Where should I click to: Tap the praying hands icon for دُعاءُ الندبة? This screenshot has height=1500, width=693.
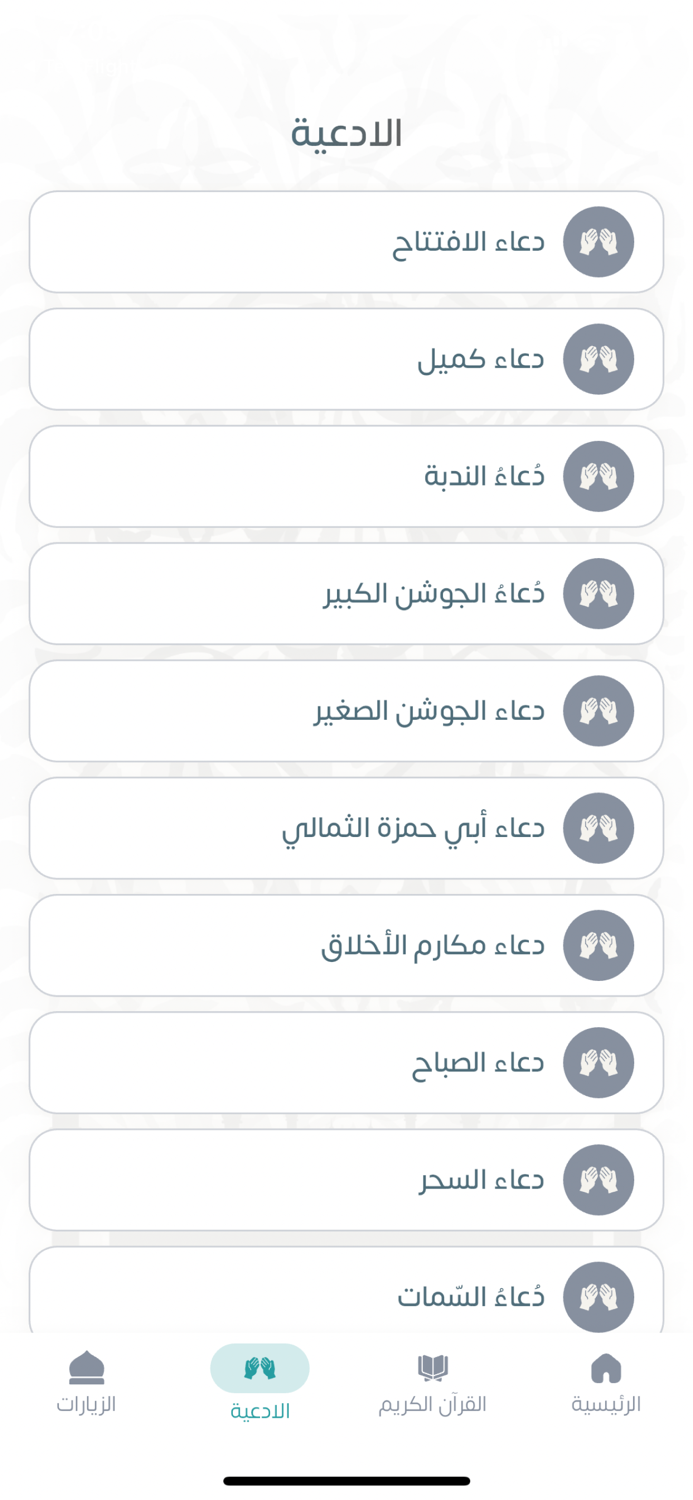coord(600,476)
